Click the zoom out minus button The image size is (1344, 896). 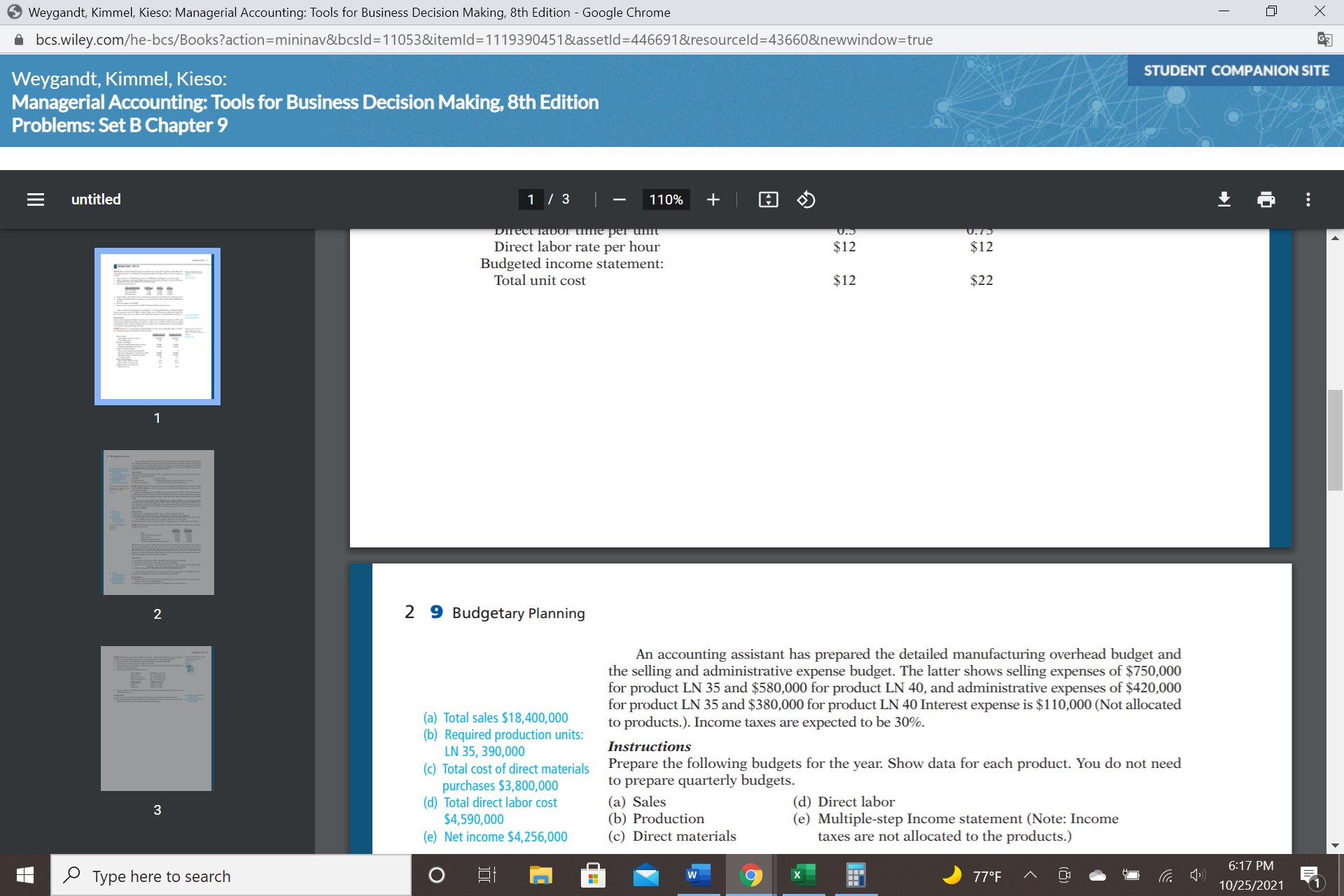[x=619, y=199]
